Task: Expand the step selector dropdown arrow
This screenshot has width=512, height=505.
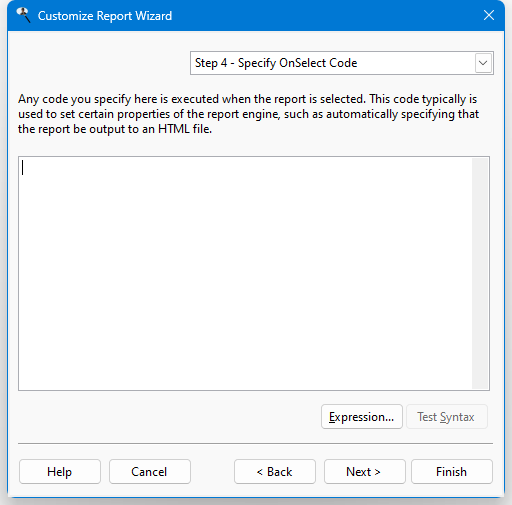Action: point(483,63)
